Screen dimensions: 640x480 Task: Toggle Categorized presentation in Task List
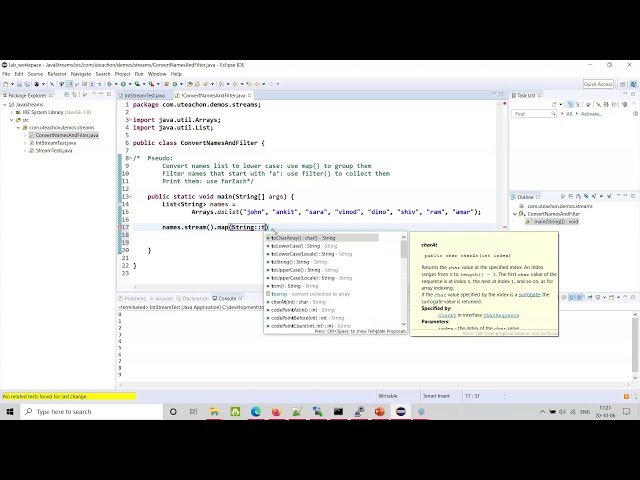click(570, 104)
